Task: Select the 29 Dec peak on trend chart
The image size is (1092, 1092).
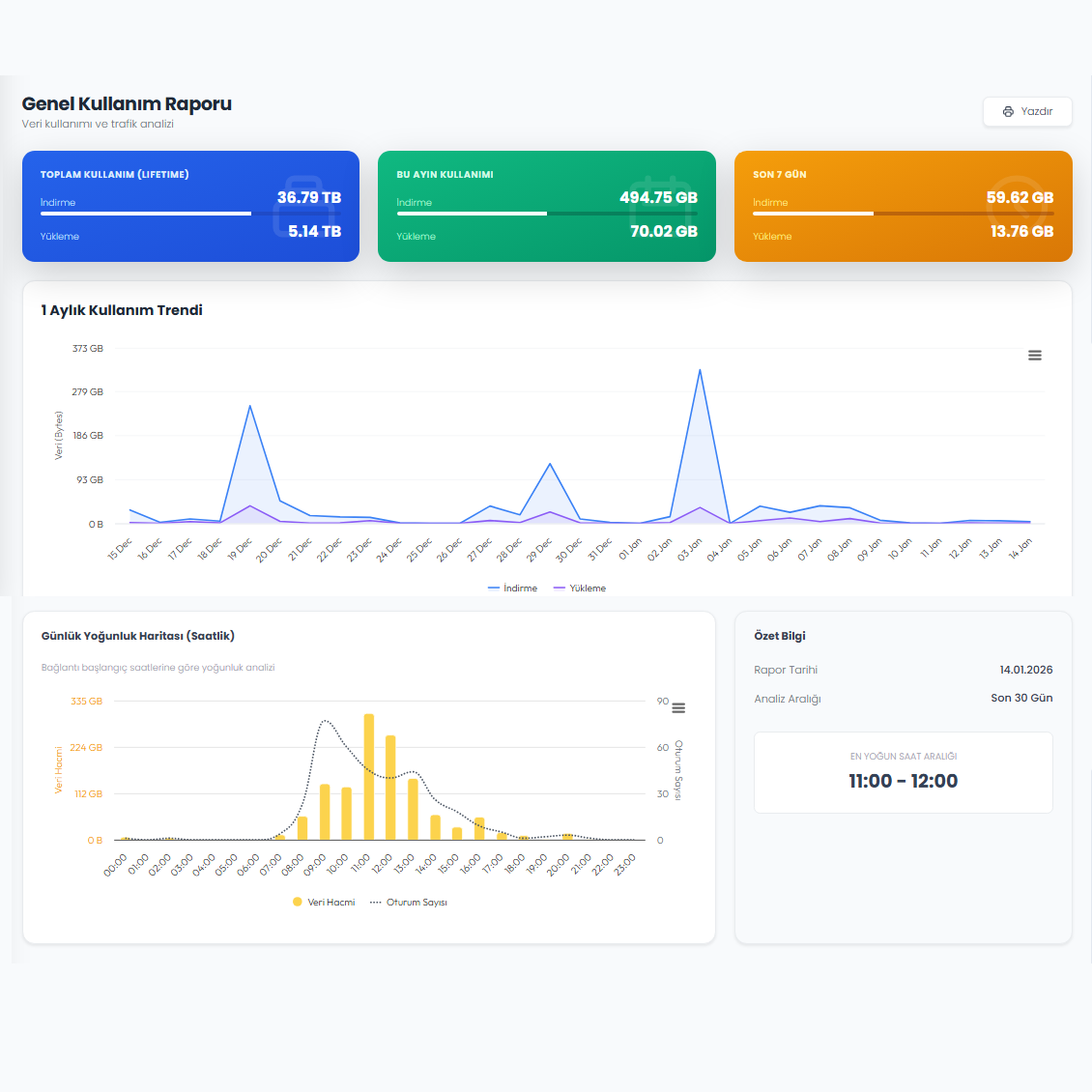Action: [x=550, y=464]
